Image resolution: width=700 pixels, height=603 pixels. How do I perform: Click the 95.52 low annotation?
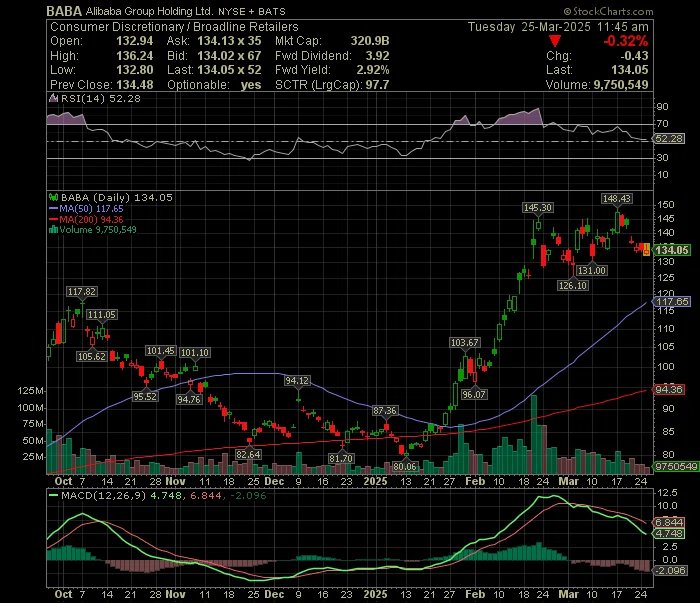[145, 396]
